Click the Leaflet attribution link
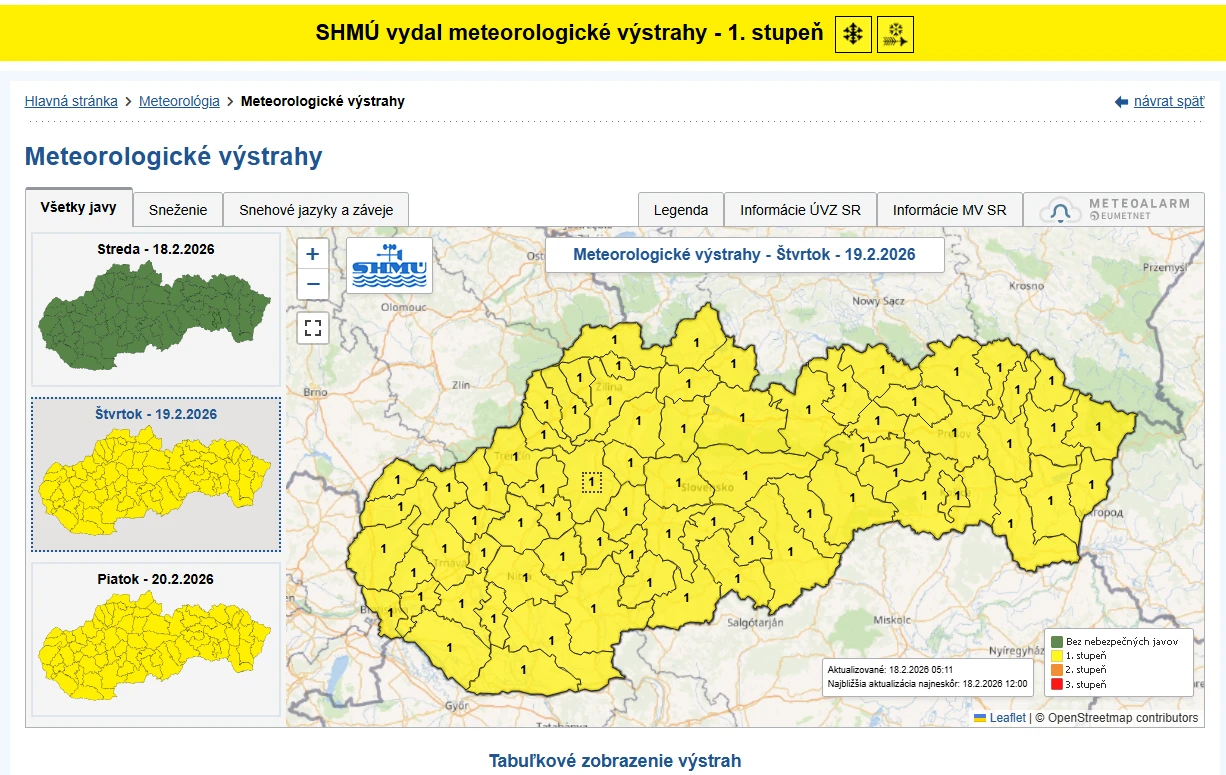The height and width of the screenshot is (775, 1226). 1007,717
